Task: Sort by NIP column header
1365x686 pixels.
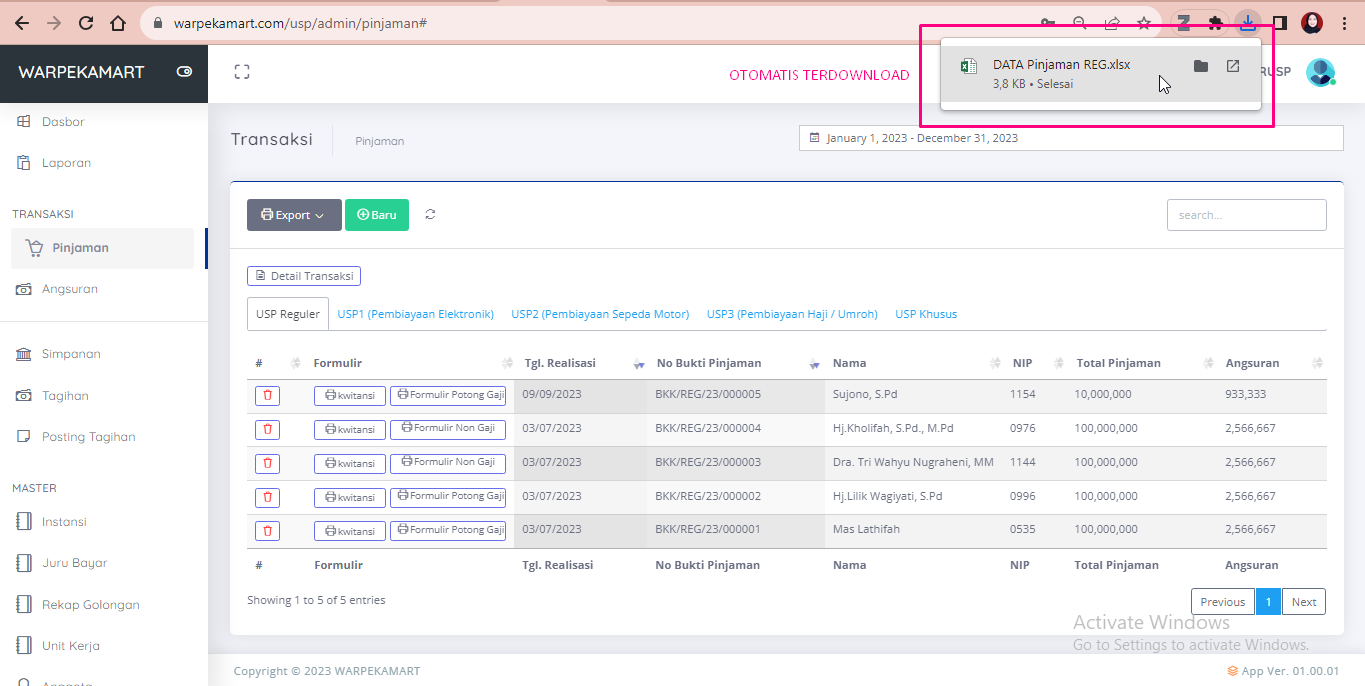Action: [x=1035, y=363]
